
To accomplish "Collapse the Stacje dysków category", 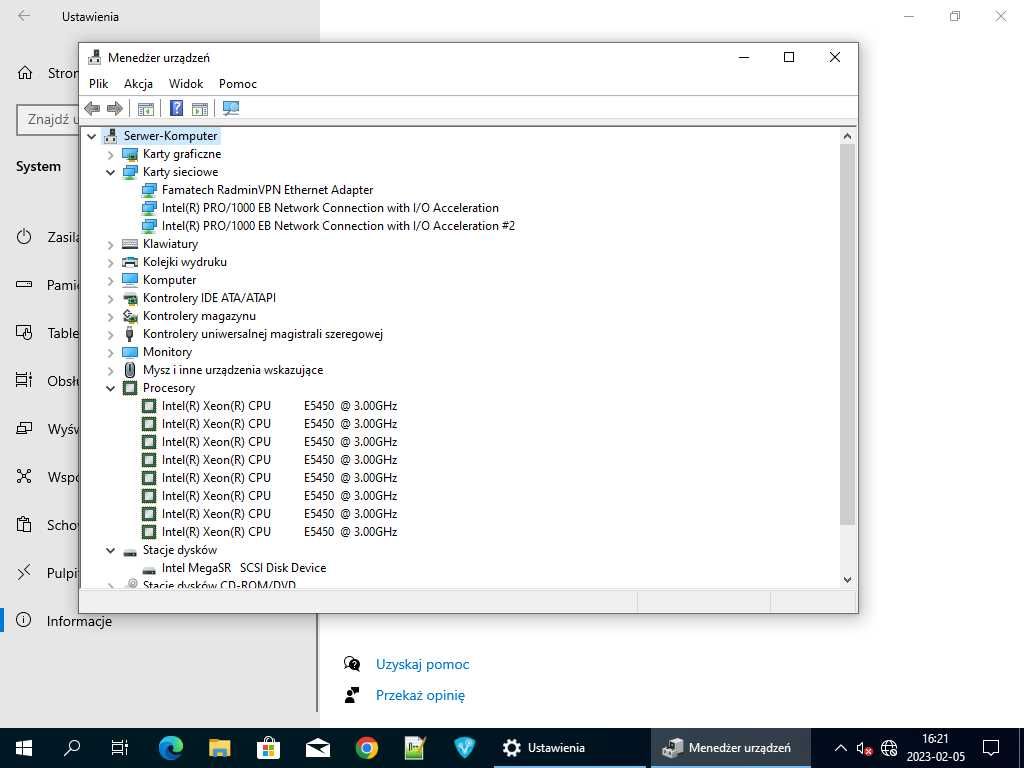I will point(110,551).
